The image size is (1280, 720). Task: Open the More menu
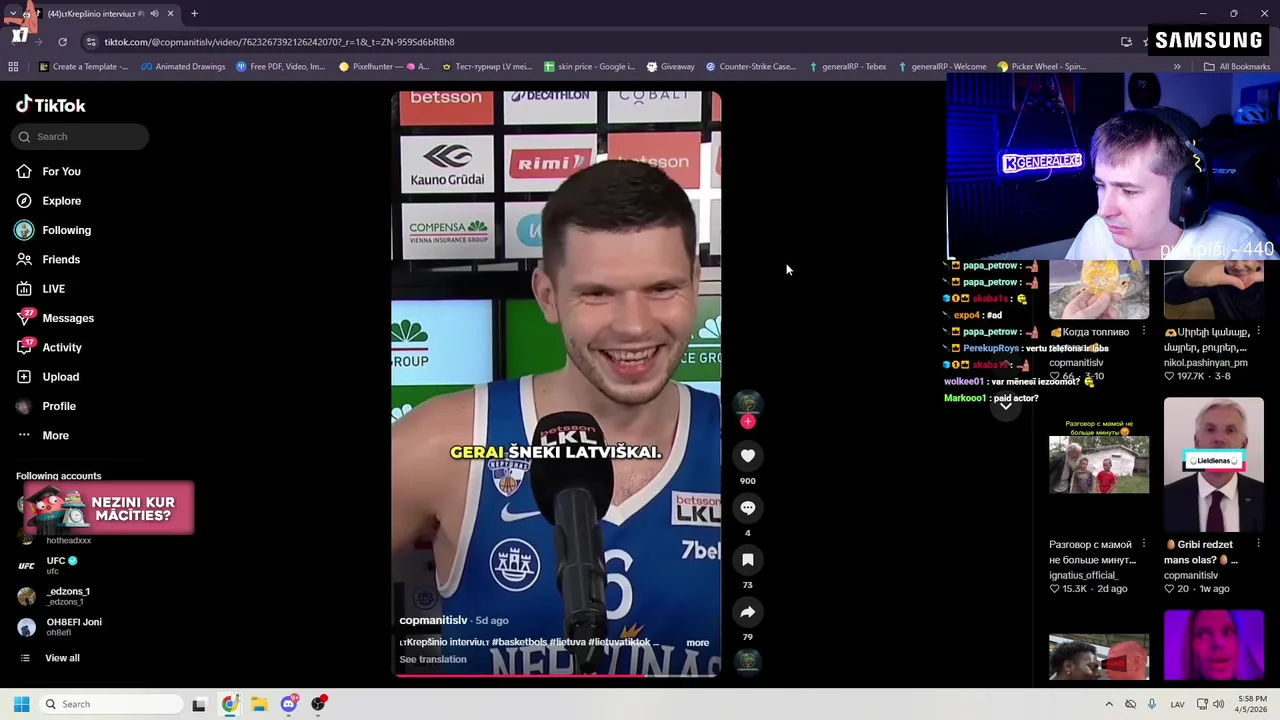pyautogui.click(x=55, y=436)
